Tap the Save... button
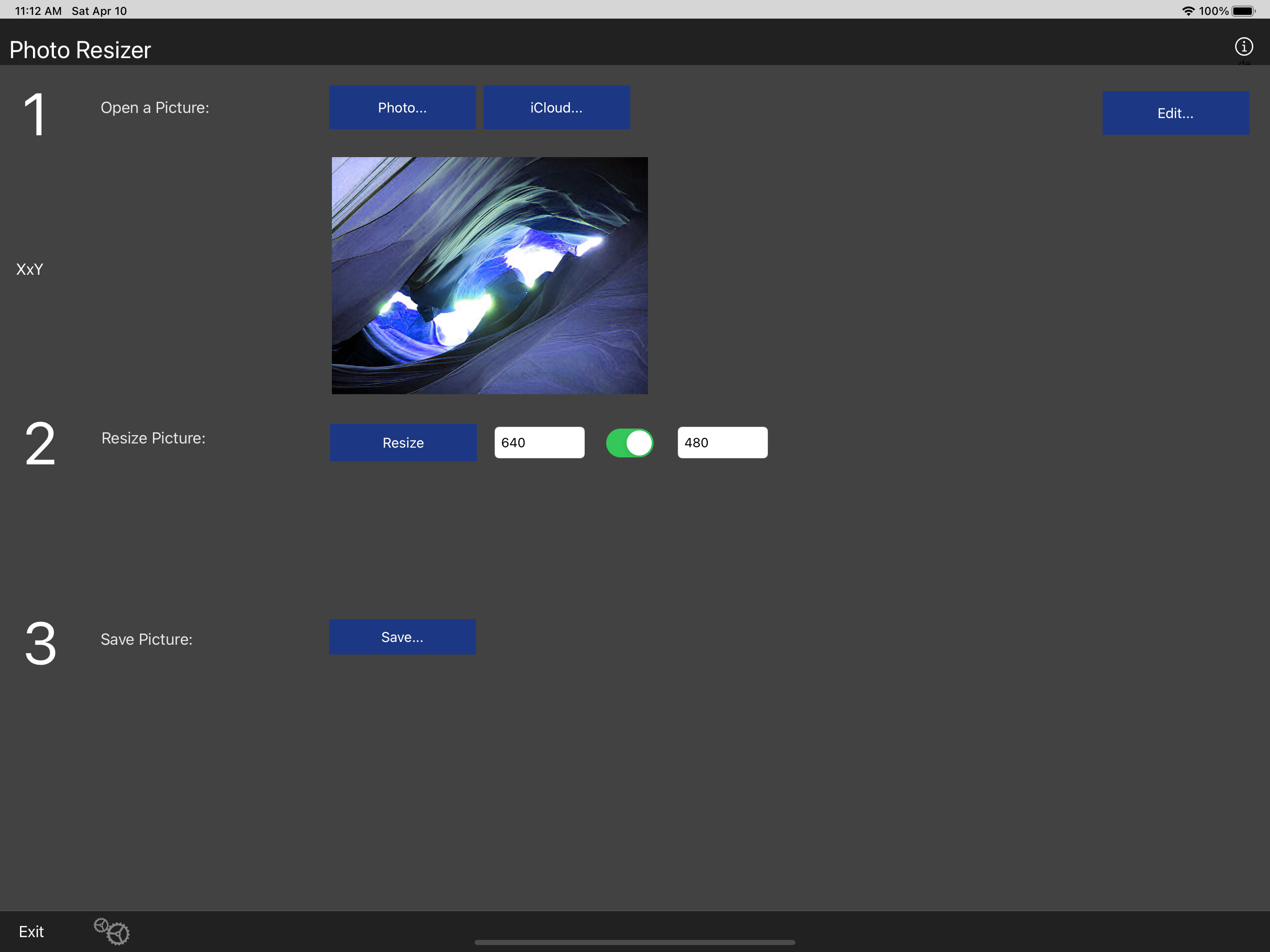The height and width of the screenshot is (952, 1270). pos(403,637)
